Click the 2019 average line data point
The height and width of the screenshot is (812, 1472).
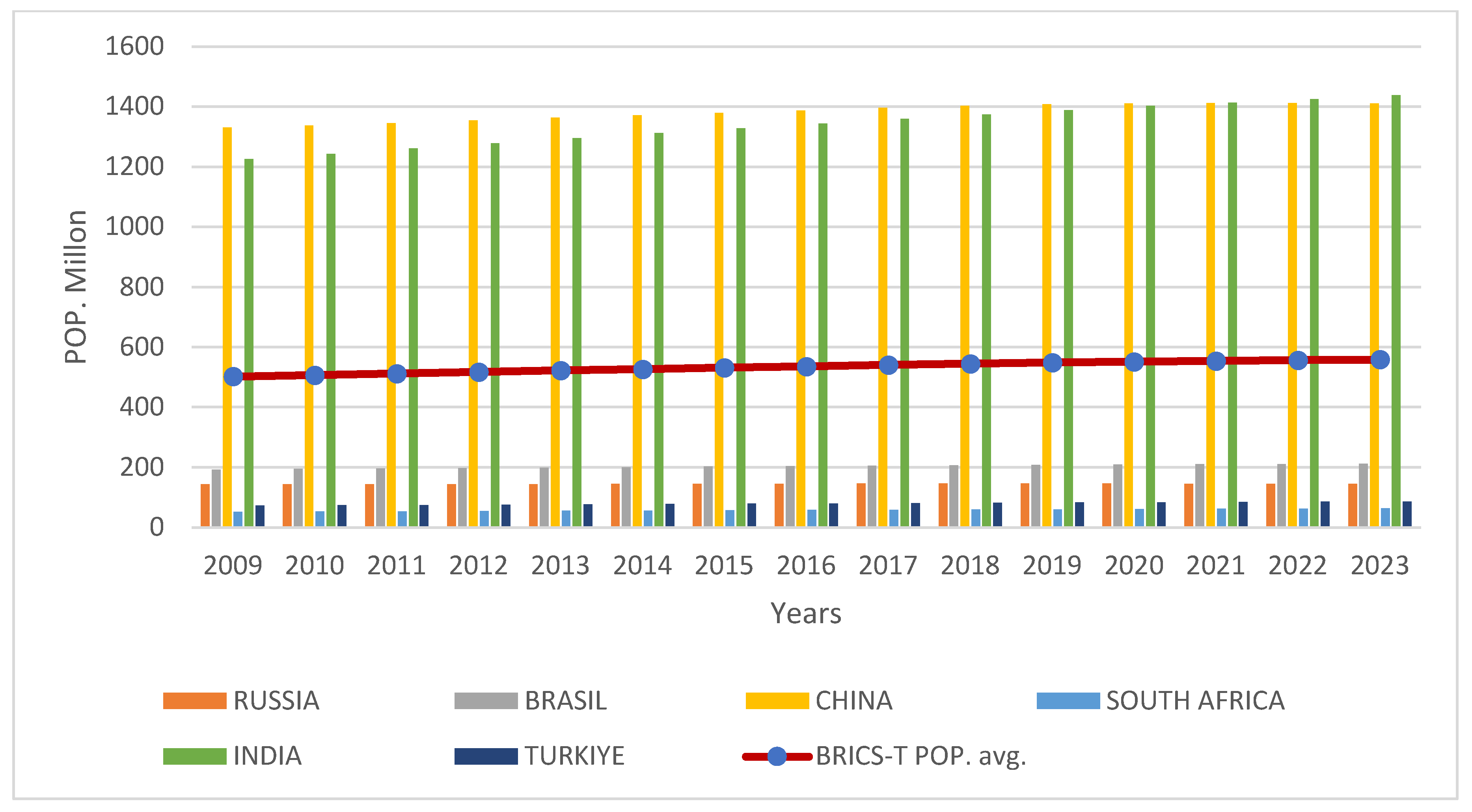1053,363
